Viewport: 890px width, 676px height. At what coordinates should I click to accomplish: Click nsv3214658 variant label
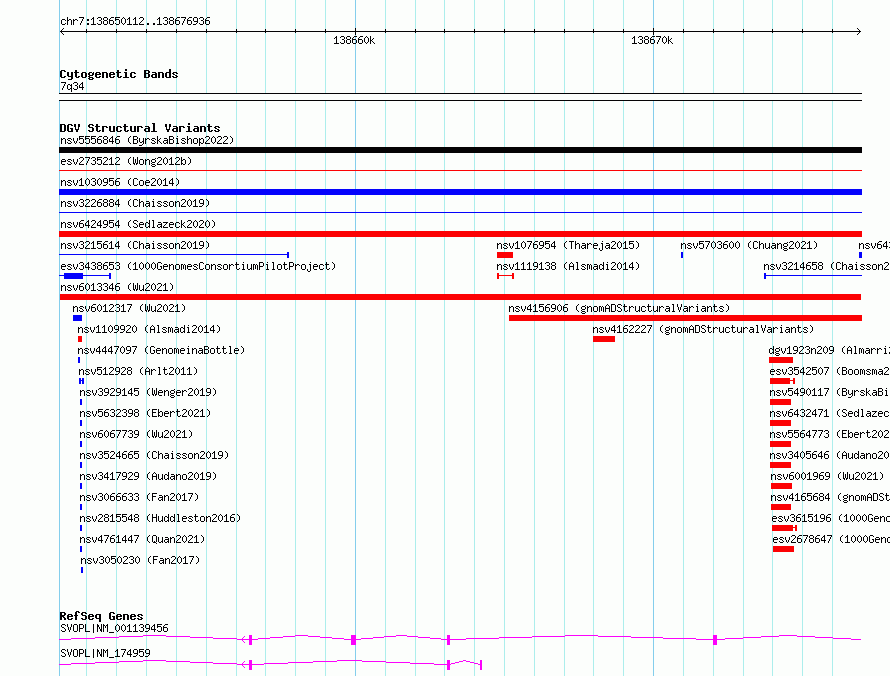point(826,266)
